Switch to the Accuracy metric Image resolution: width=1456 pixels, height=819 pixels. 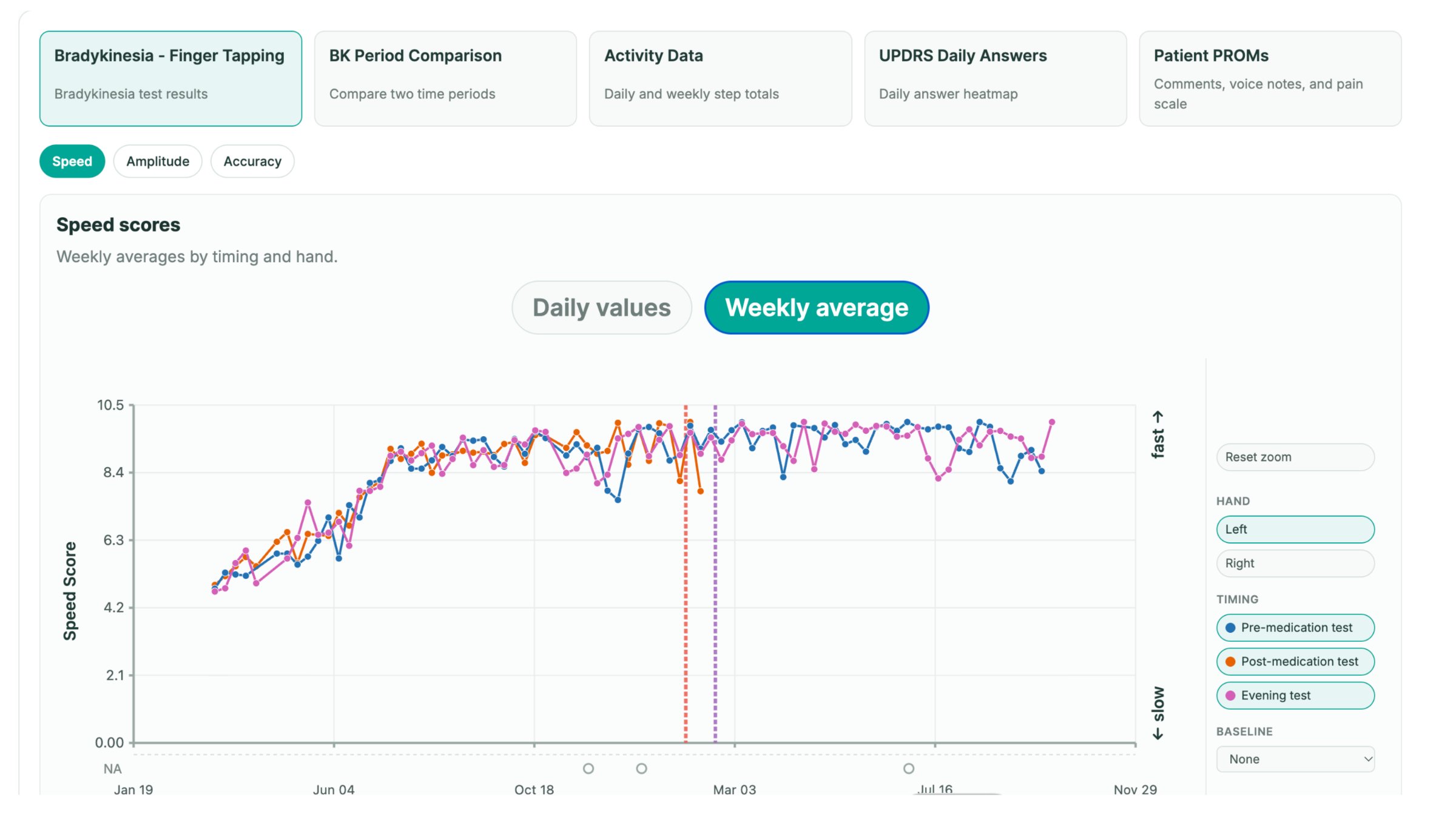pyautogui.click(x=252, y=161)
